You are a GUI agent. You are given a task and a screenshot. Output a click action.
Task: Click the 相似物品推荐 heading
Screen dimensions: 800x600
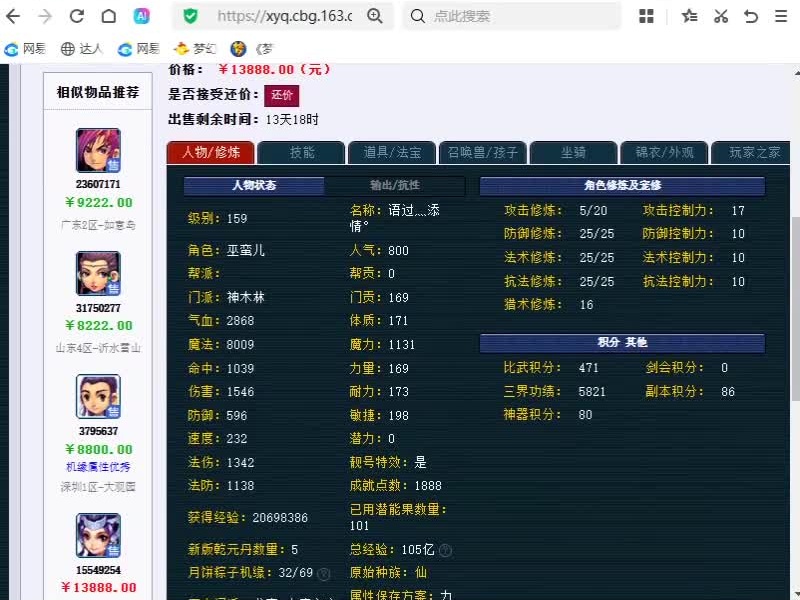(x=98, y=92)
